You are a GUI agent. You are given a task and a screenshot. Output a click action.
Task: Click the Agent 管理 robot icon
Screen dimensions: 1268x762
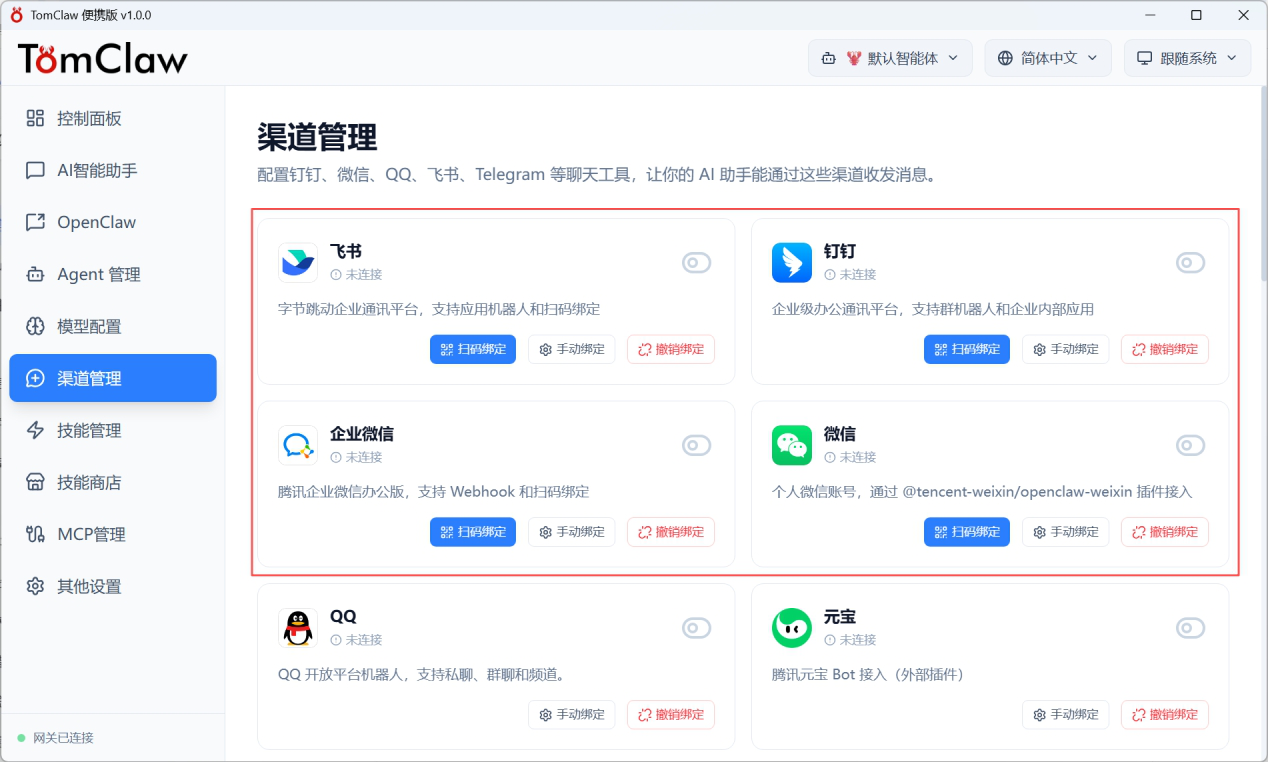point(35,274)
